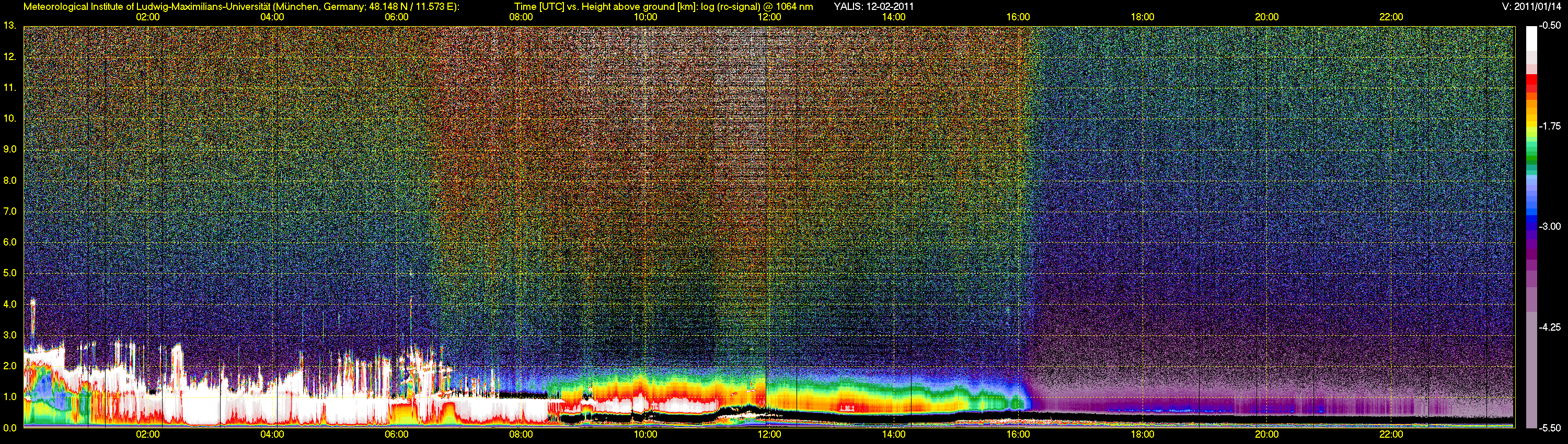
Task: Click the 'Time [UTC] vs. Height above ground' title
Action: [x=663, y=7]
